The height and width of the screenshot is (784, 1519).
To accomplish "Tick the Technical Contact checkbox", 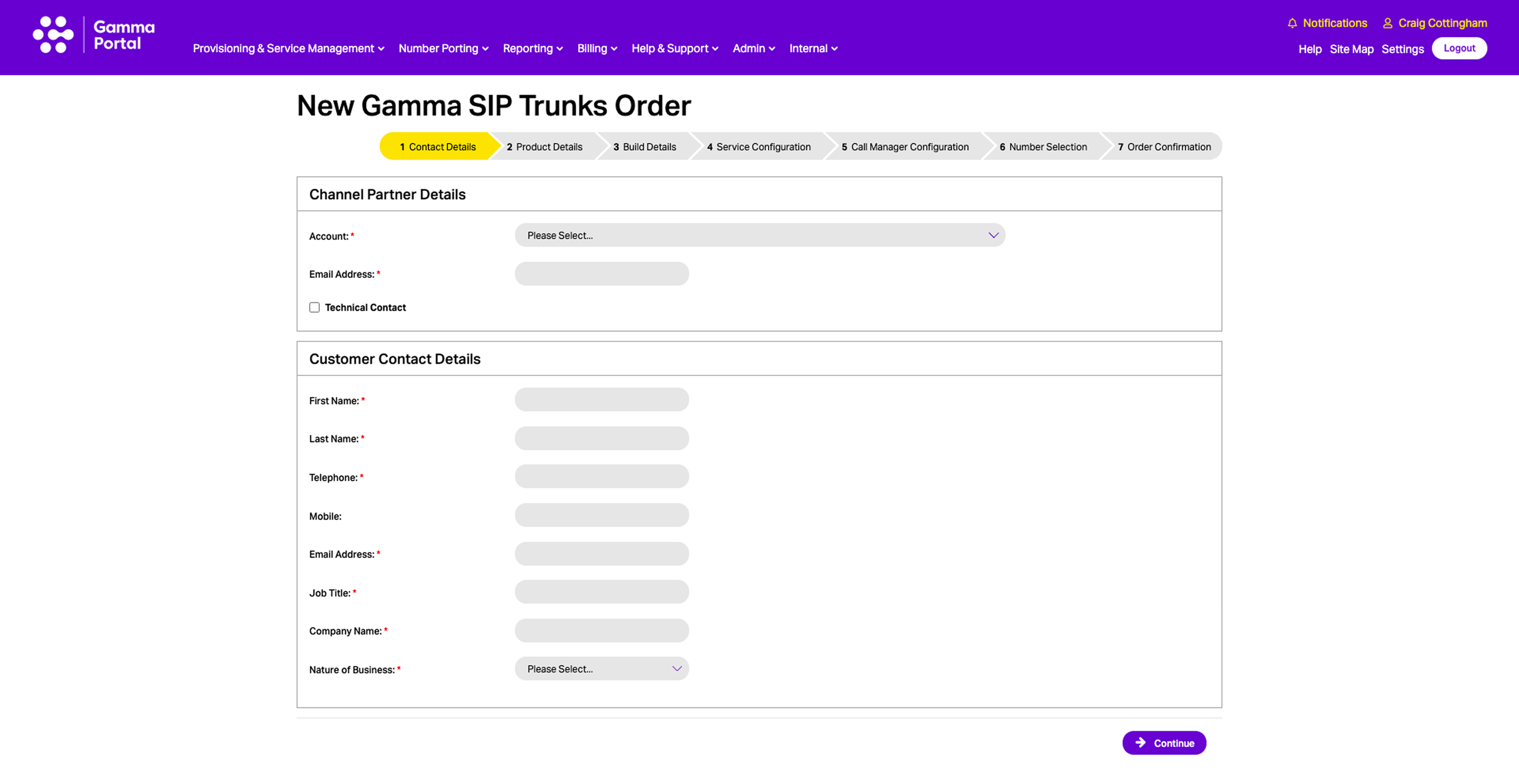I will (314, 307).
